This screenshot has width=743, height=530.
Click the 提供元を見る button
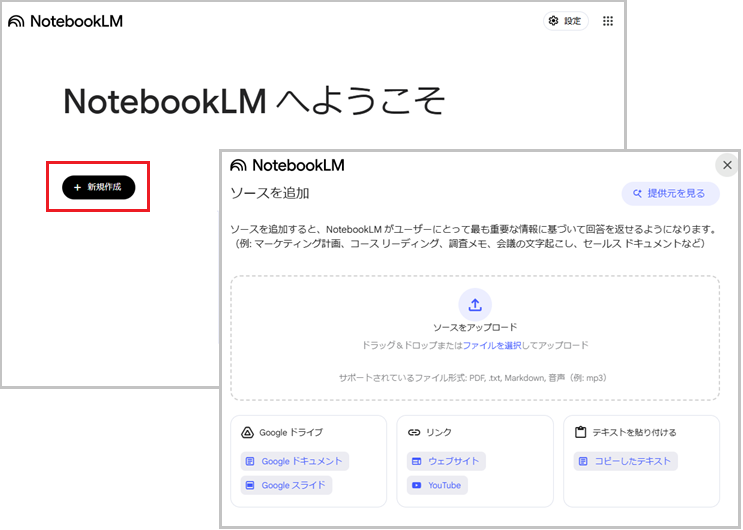[671, 193]
